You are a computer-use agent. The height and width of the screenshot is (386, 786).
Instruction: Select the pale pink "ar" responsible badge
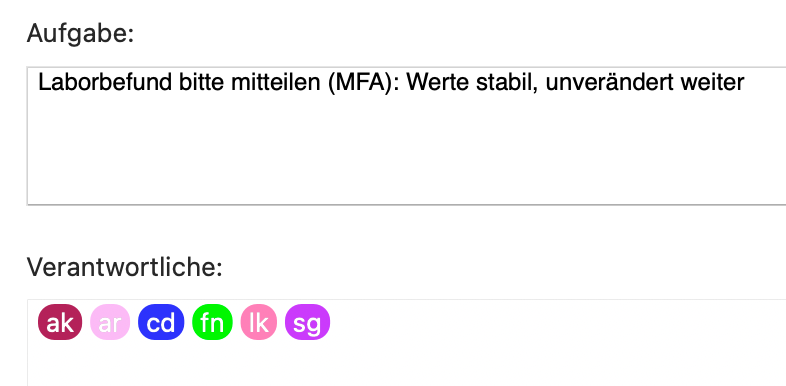(x=110, y=322)
